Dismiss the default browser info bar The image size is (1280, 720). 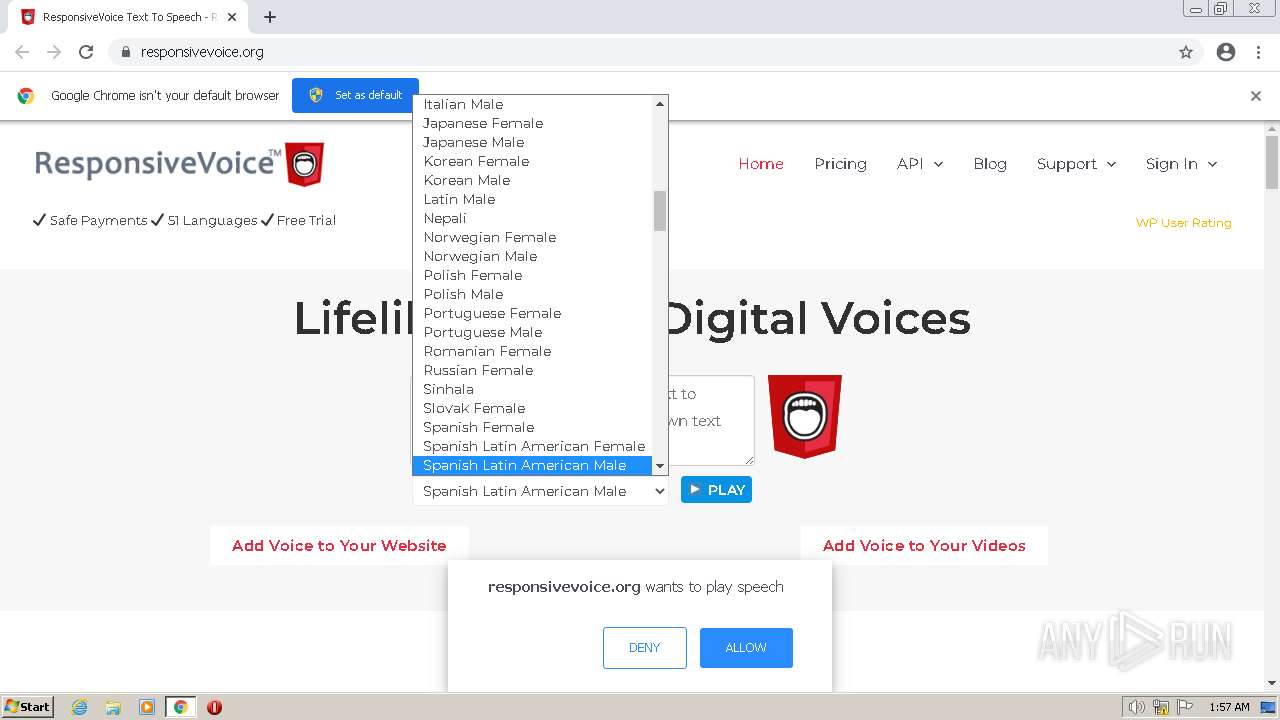tap(1256, 96)
